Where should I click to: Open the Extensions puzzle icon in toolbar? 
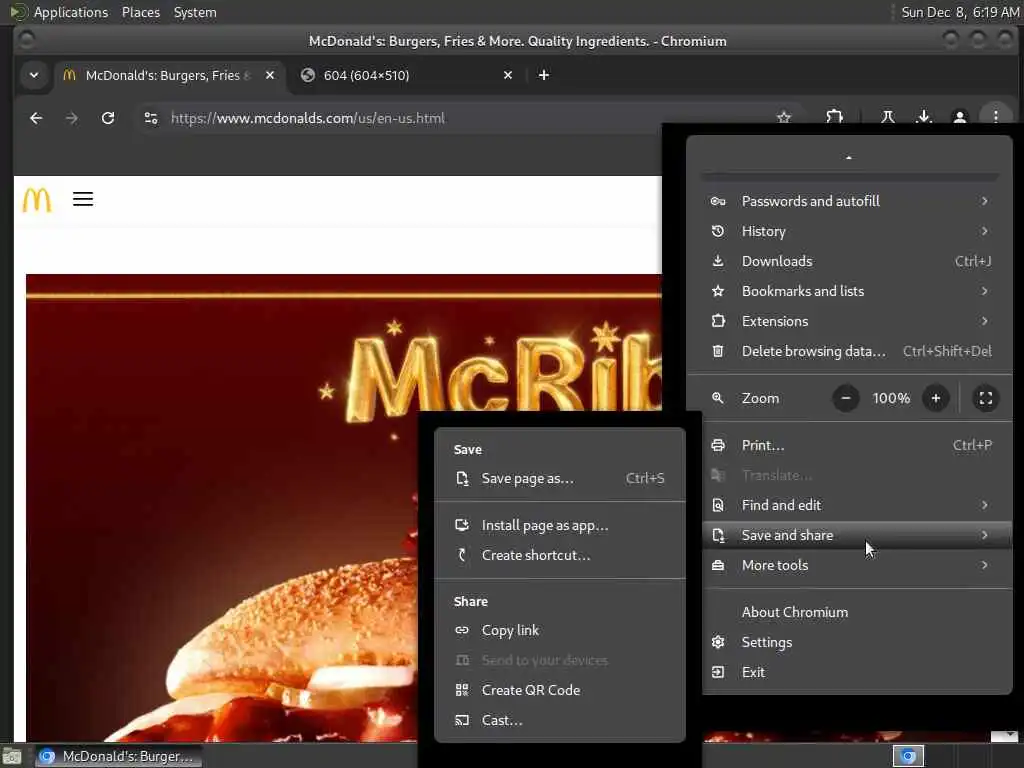point(834,118)
